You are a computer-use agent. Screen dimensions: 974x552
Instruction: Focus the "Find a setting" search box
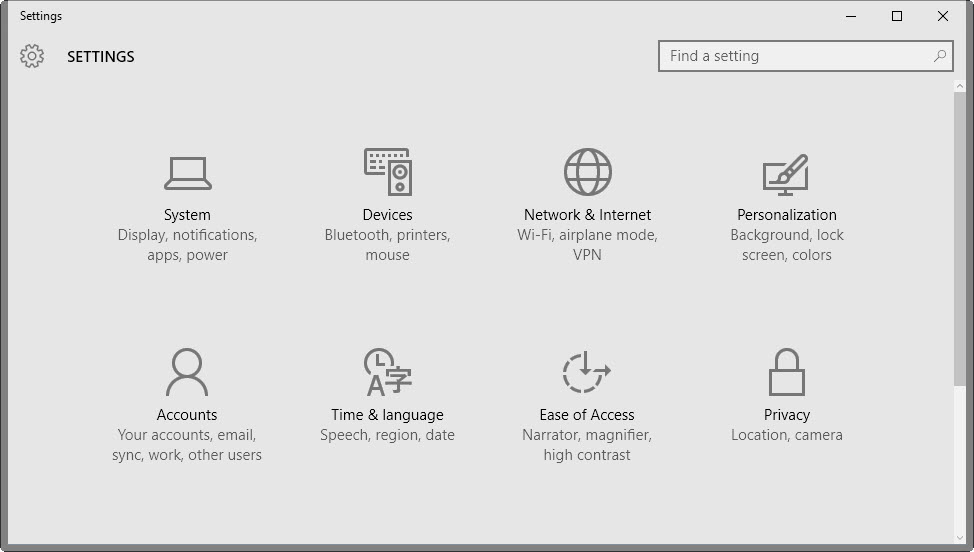point(806,56)
